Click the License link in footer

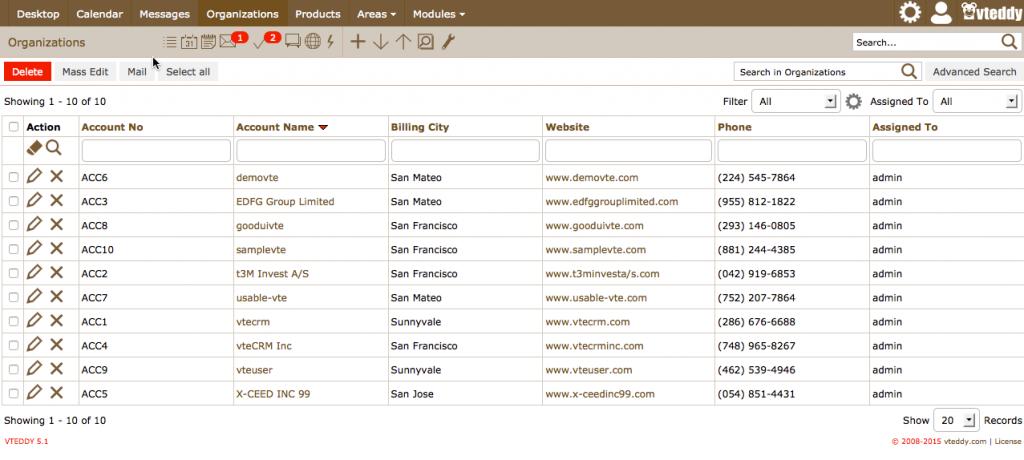point(1008,442)
